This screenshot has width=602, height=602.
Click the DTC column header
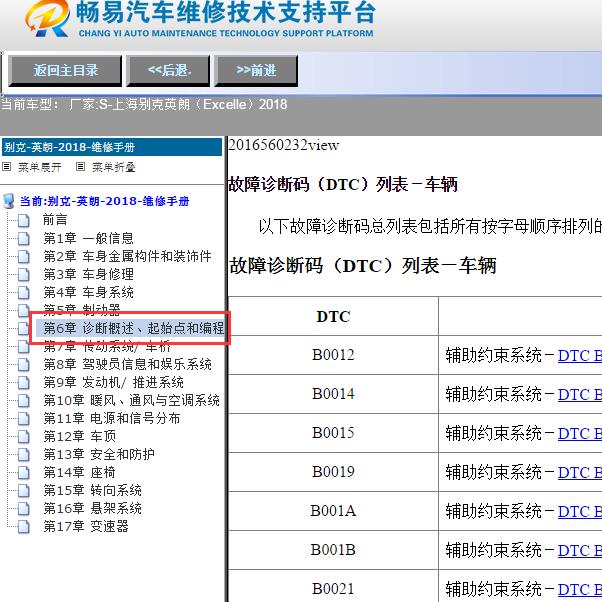[x=333, y=317]
